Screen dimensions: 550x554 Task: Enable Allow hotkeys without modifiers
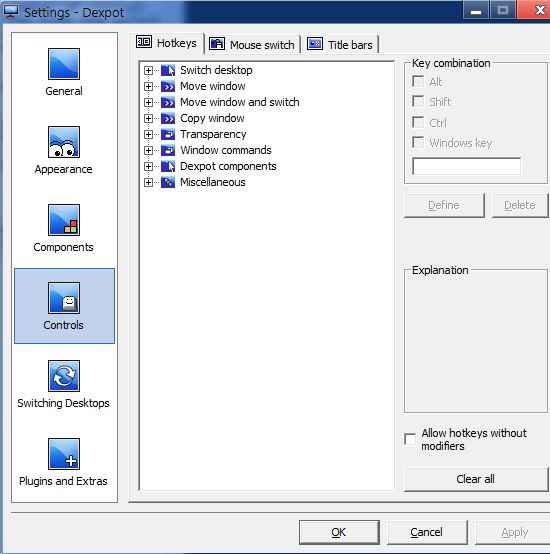(410, 439)
